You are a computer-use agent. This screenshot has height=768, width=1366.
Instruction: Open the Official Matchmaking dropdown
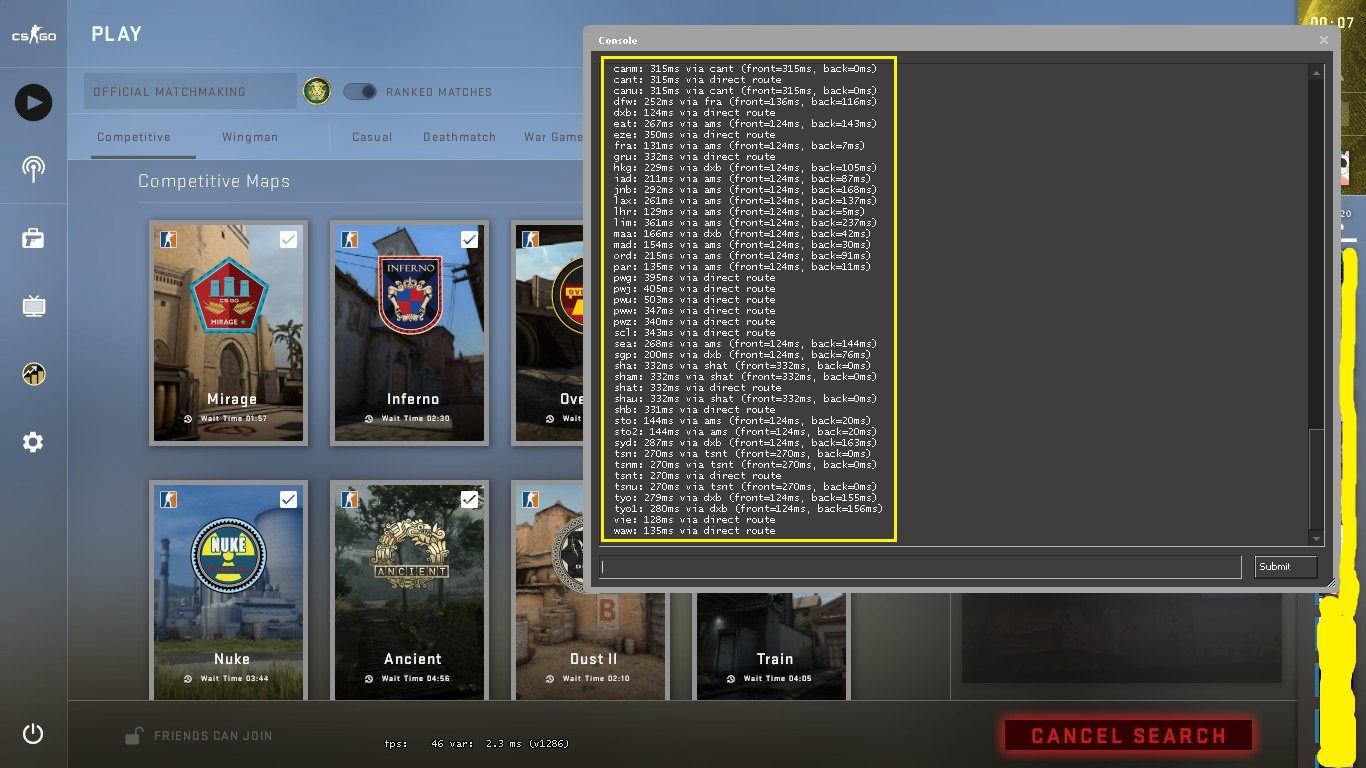click(190, 92)
